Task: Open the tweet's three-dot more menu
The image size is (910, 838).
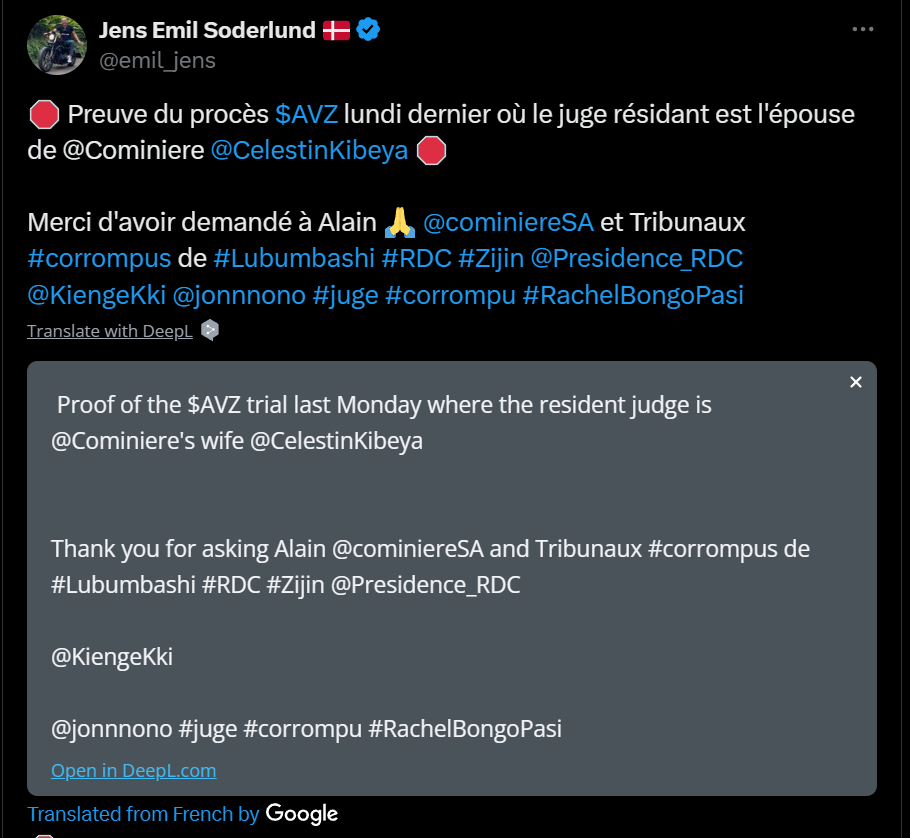Action: (x=862, y=29)
